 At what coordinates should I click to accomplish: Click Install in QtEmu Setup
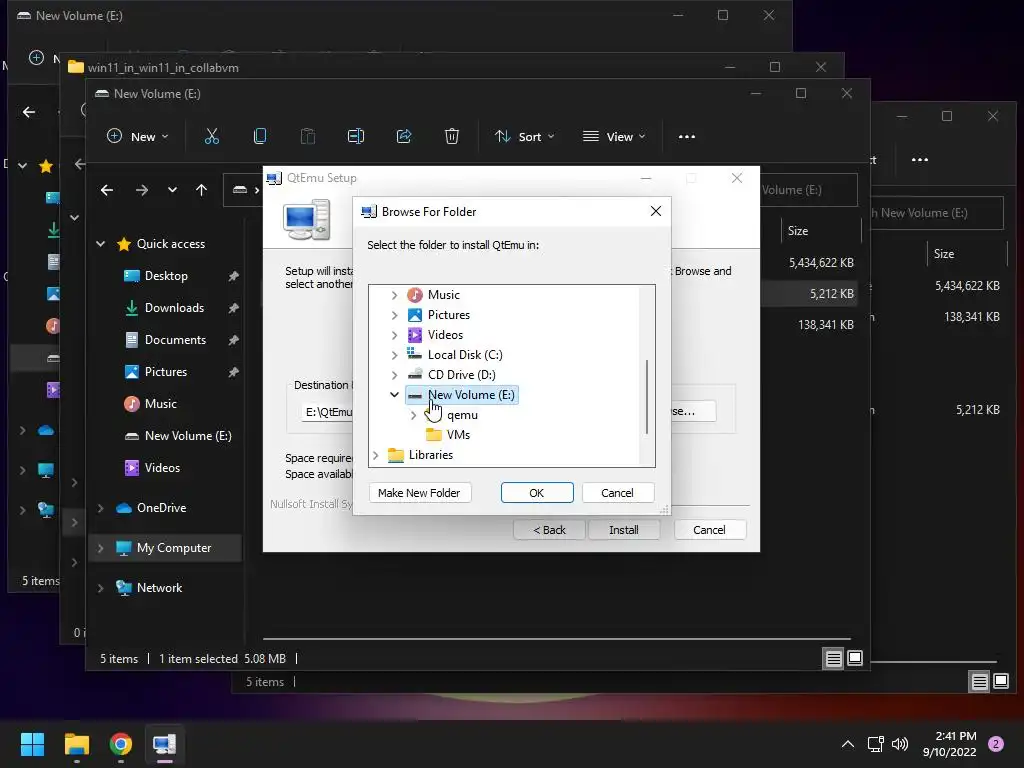click(624, 530)
